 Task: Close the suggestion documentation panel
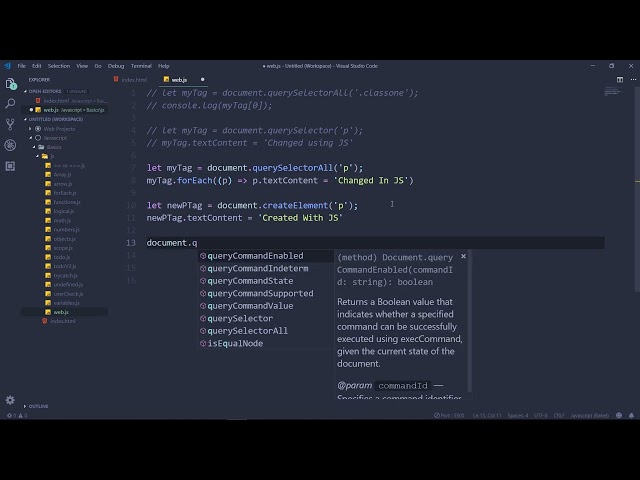463,256
